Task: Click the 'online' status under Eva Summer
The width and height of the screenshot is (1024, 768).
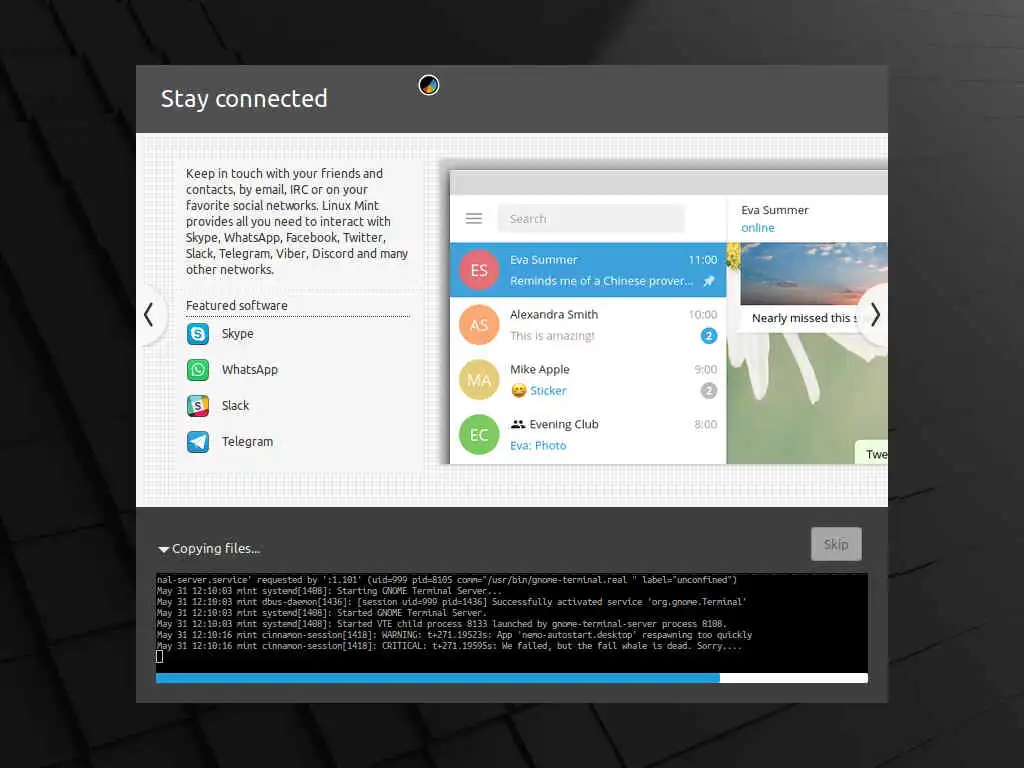Action: click(x=758, y=228)
